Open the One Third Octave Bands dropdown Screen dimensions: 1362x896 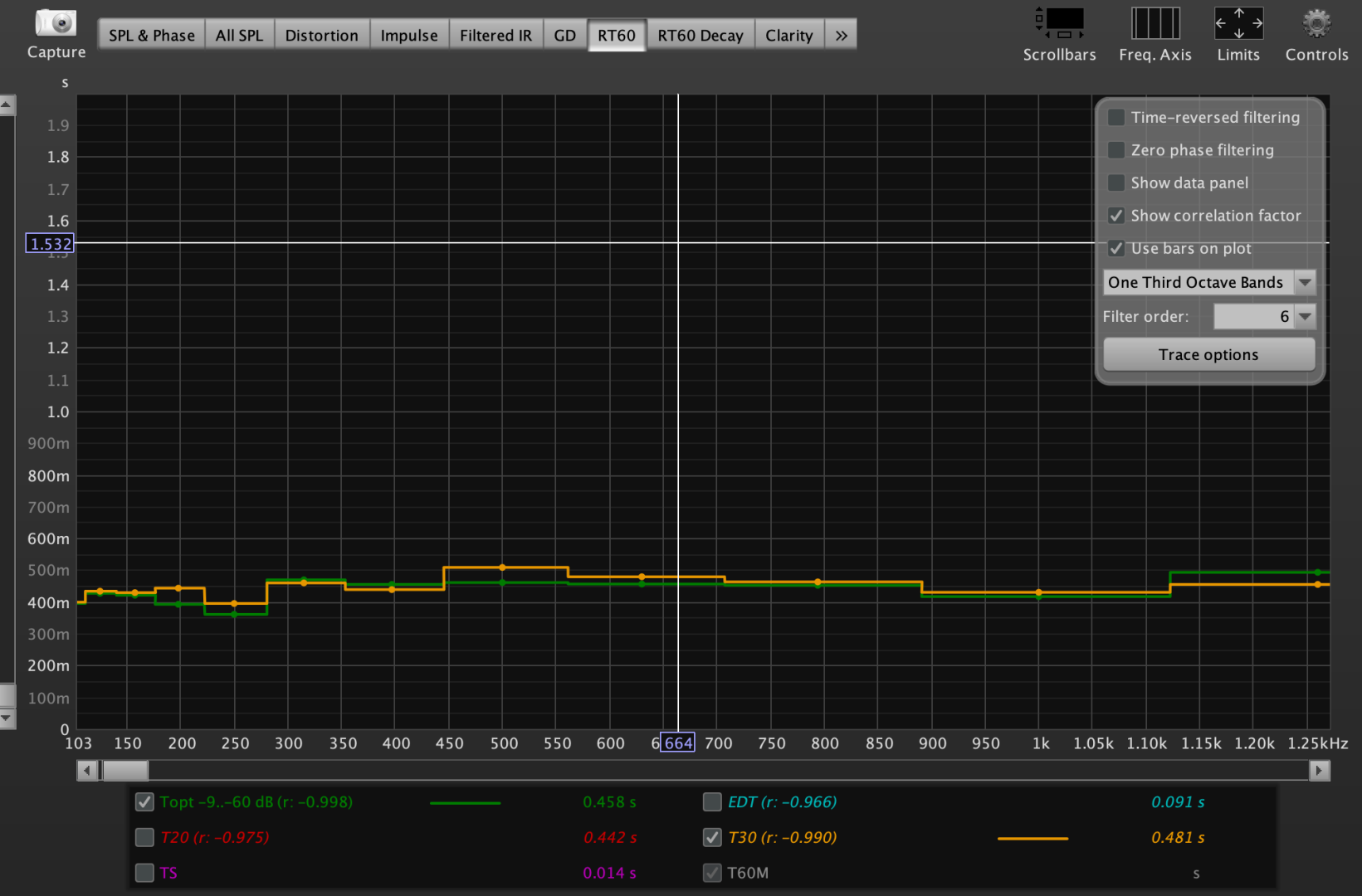pos(1208,283)
